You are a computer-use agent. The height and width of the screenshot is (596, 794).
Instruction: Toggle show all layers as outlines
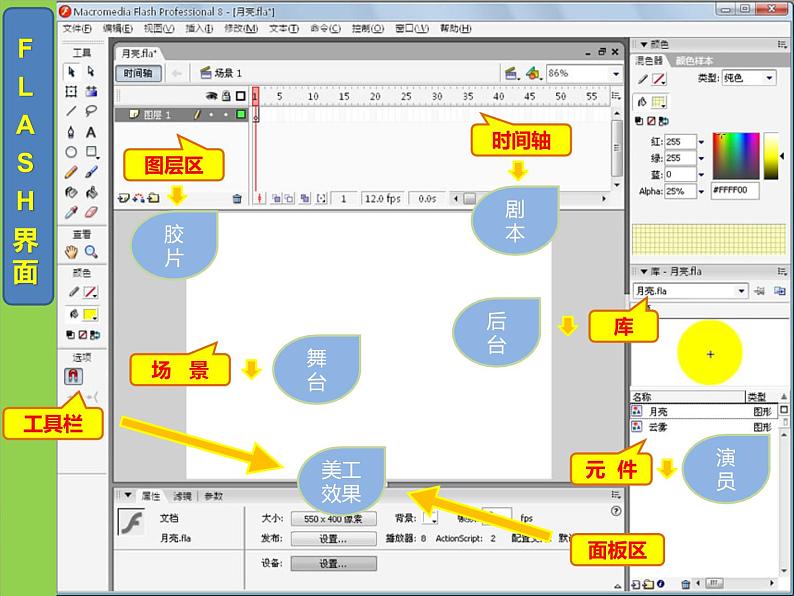pyautogui.click(x=241, y=96)
